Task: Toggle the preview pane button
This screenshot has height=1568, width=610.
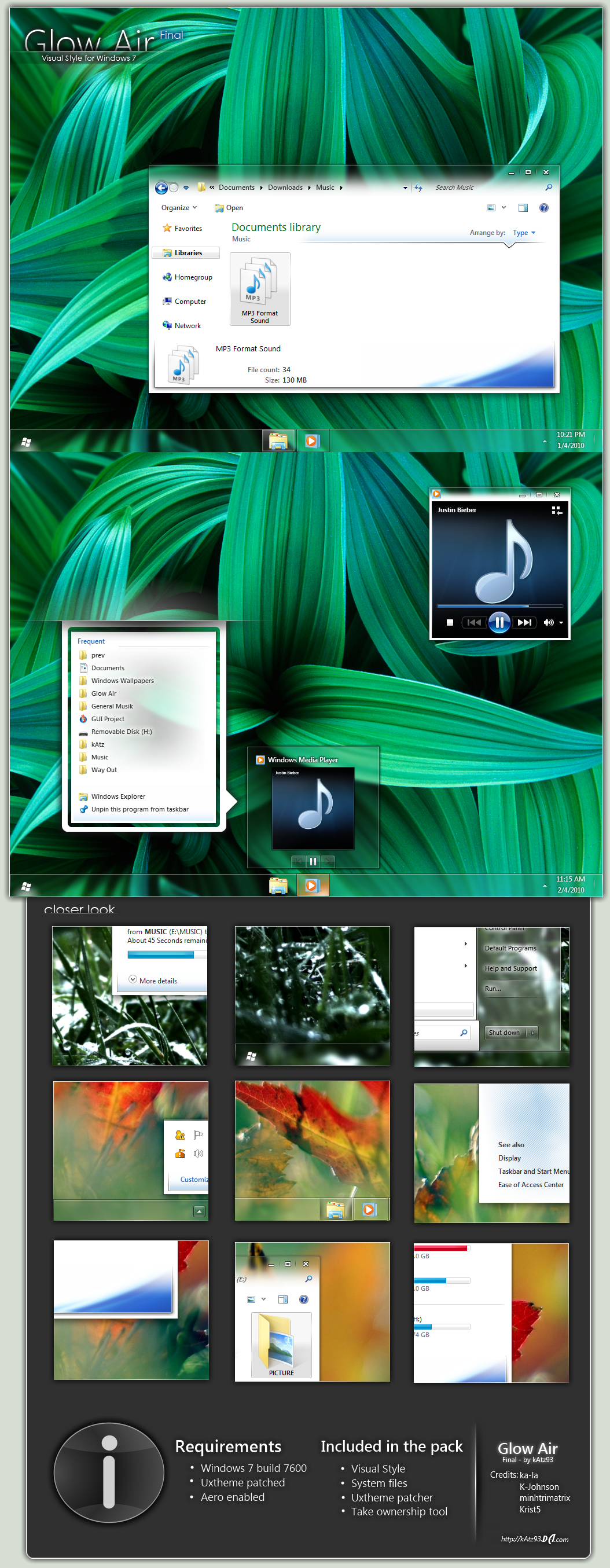Action: [523, 208]
